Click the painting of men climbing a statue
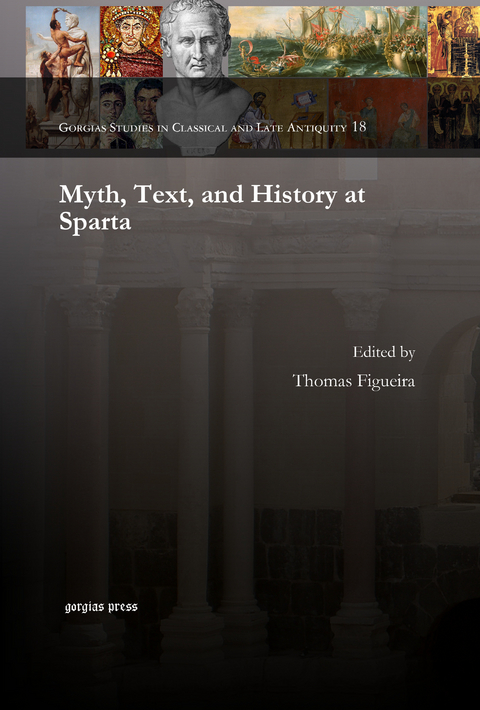The image size is (480, 710). pyautogui.click(x=62, y=77)
